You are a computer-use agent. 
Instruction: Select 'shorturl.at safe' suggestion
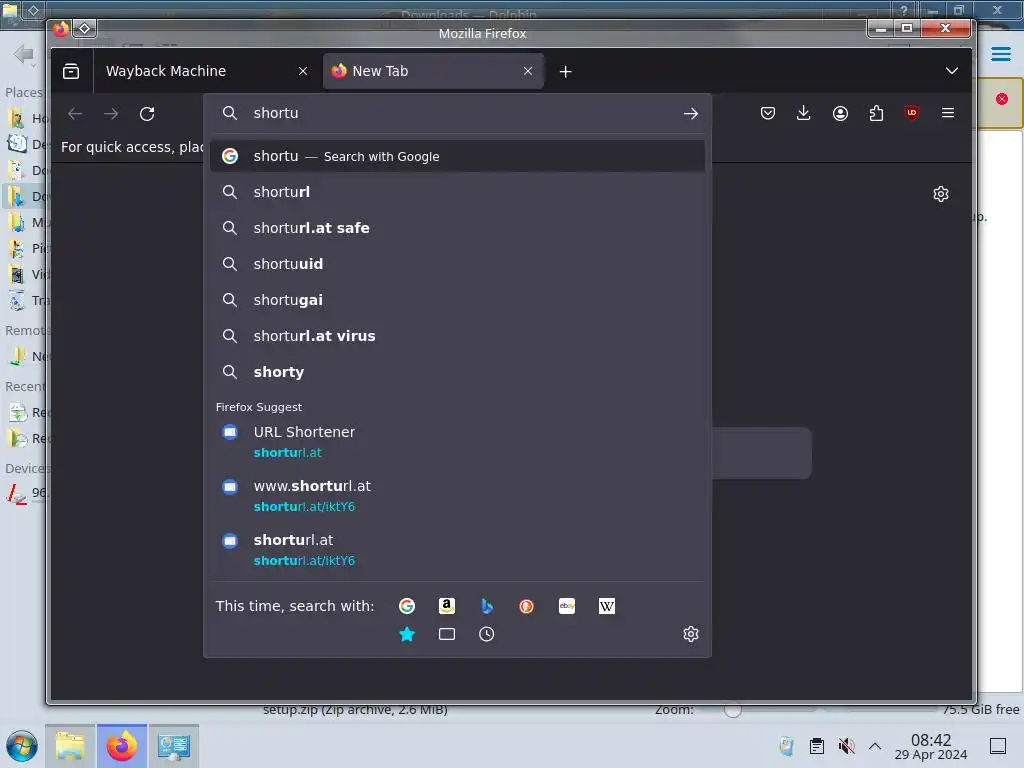tap(457, 228)
